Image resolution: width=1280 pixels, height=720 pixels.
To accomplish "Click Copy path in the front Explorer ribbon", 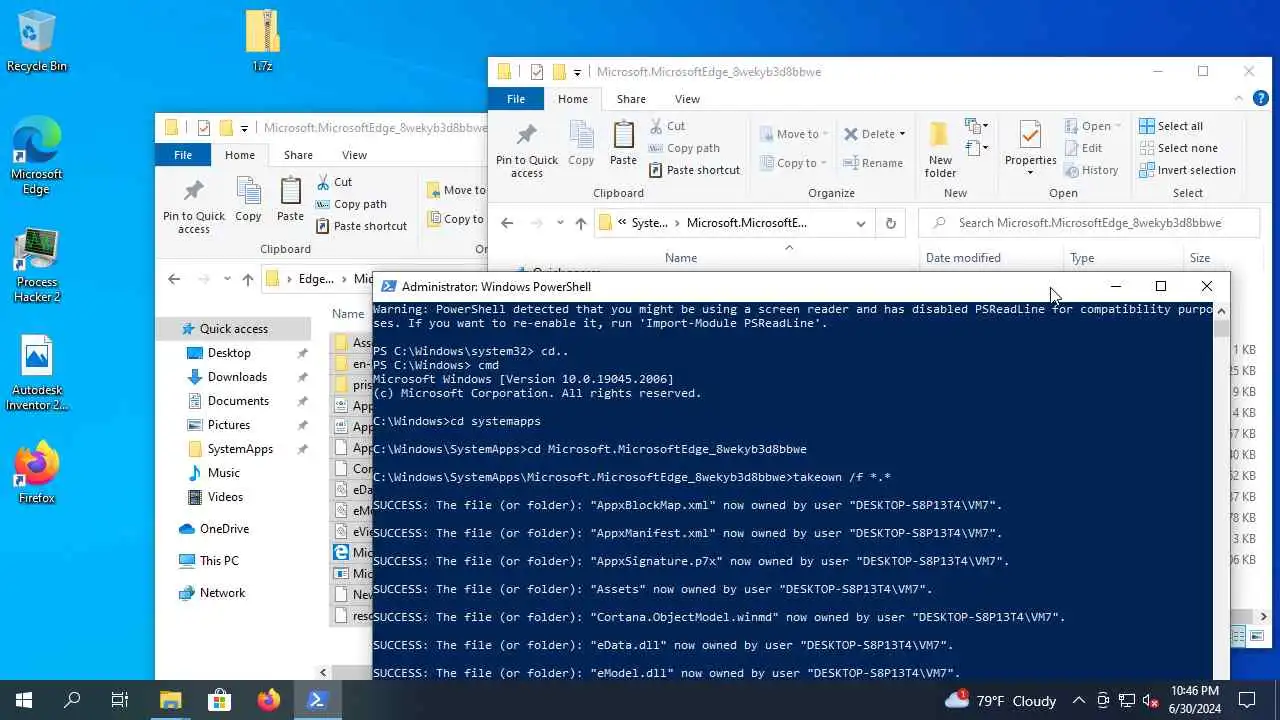I will point(684,148).
